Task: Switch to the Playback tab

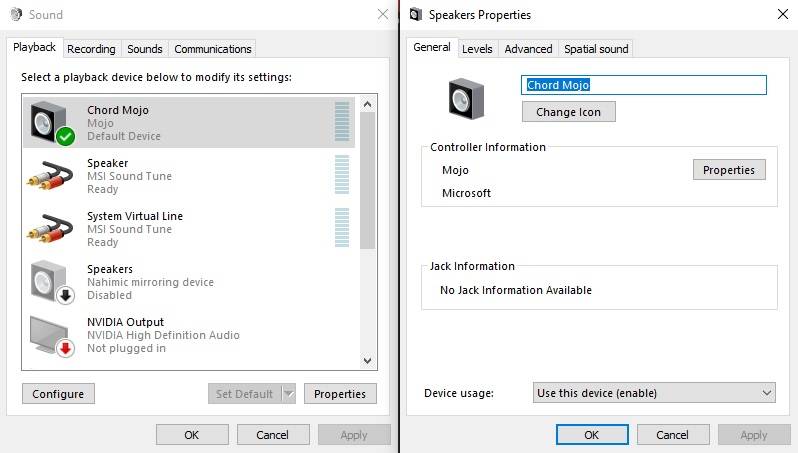Action: coord(34,47)
